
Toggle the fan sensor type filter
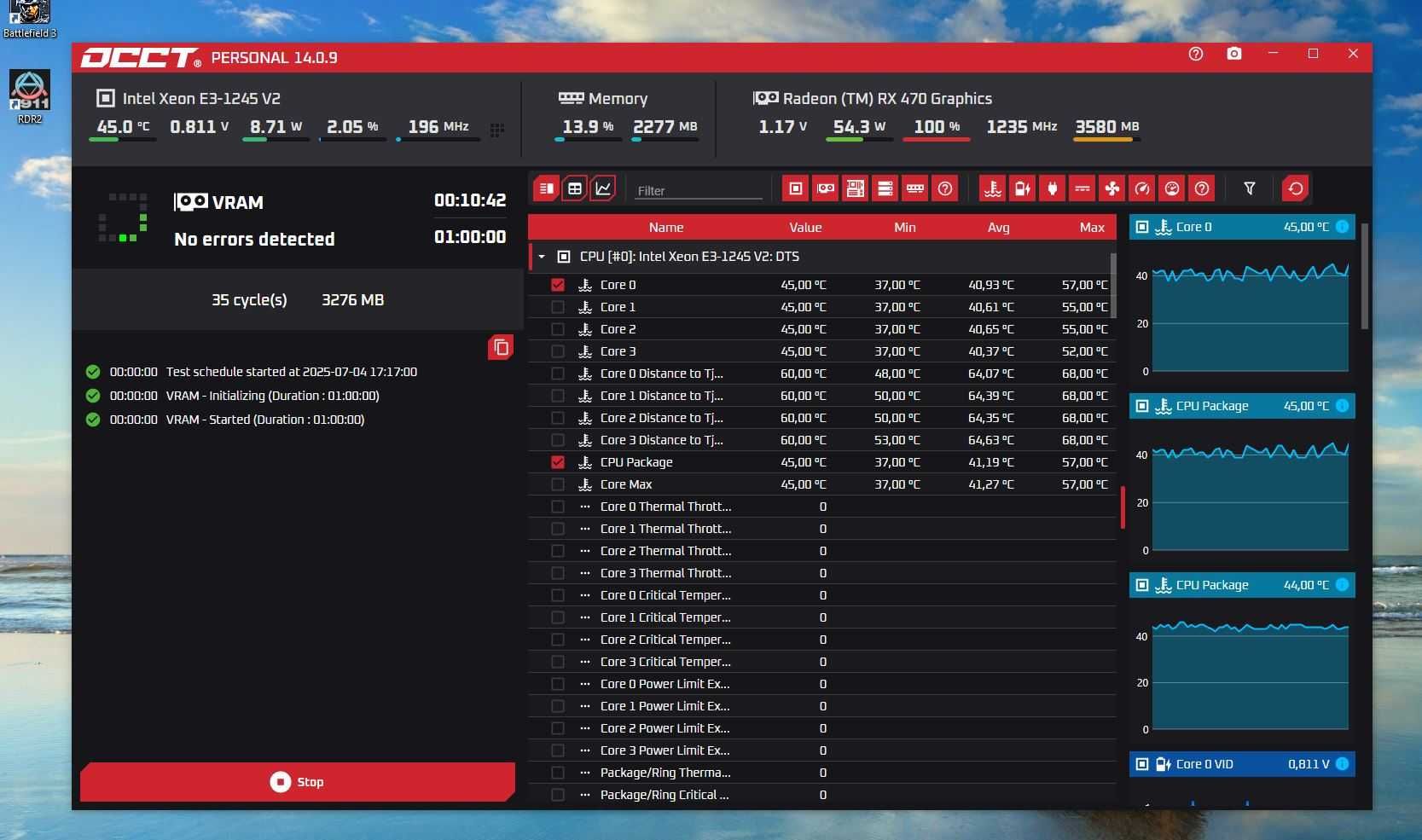point(1112,188)
